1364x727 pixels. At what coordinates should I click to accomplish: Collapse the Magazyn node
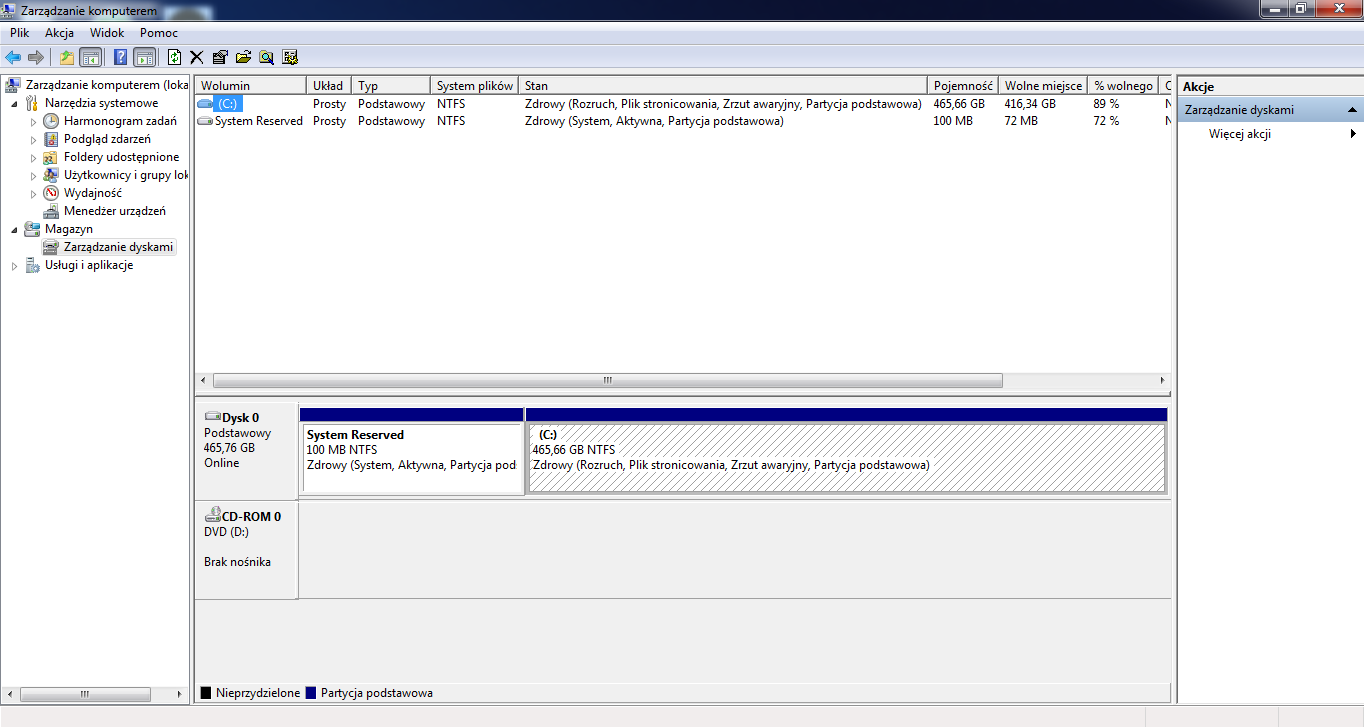pyautogui.click(x=14, y=230)
